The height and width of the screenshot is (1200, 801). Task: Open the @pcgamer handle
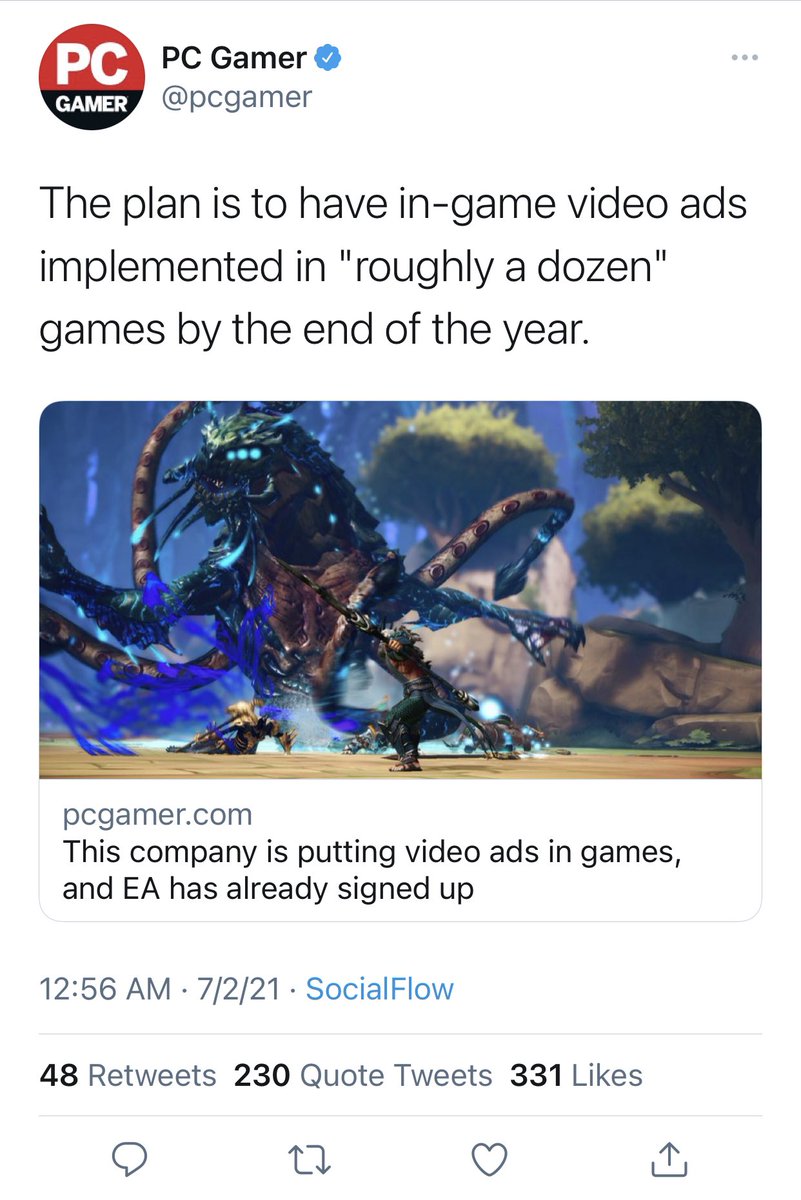click(x=236, y=97)
